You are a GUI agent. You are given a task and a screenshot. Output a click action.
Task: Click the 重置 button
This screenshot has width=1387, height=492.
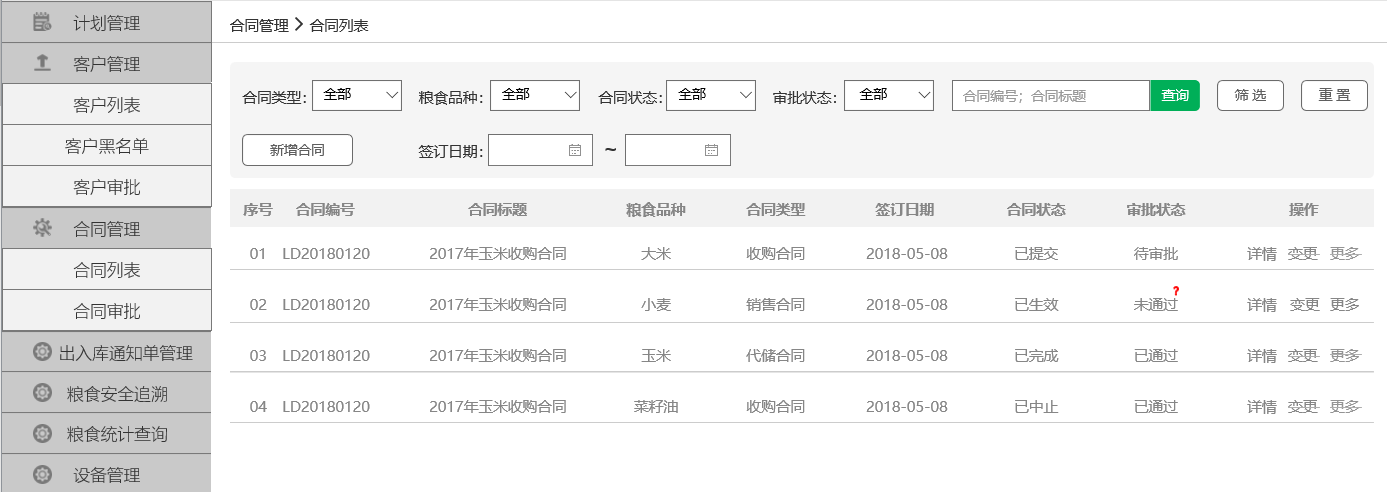1334,95
